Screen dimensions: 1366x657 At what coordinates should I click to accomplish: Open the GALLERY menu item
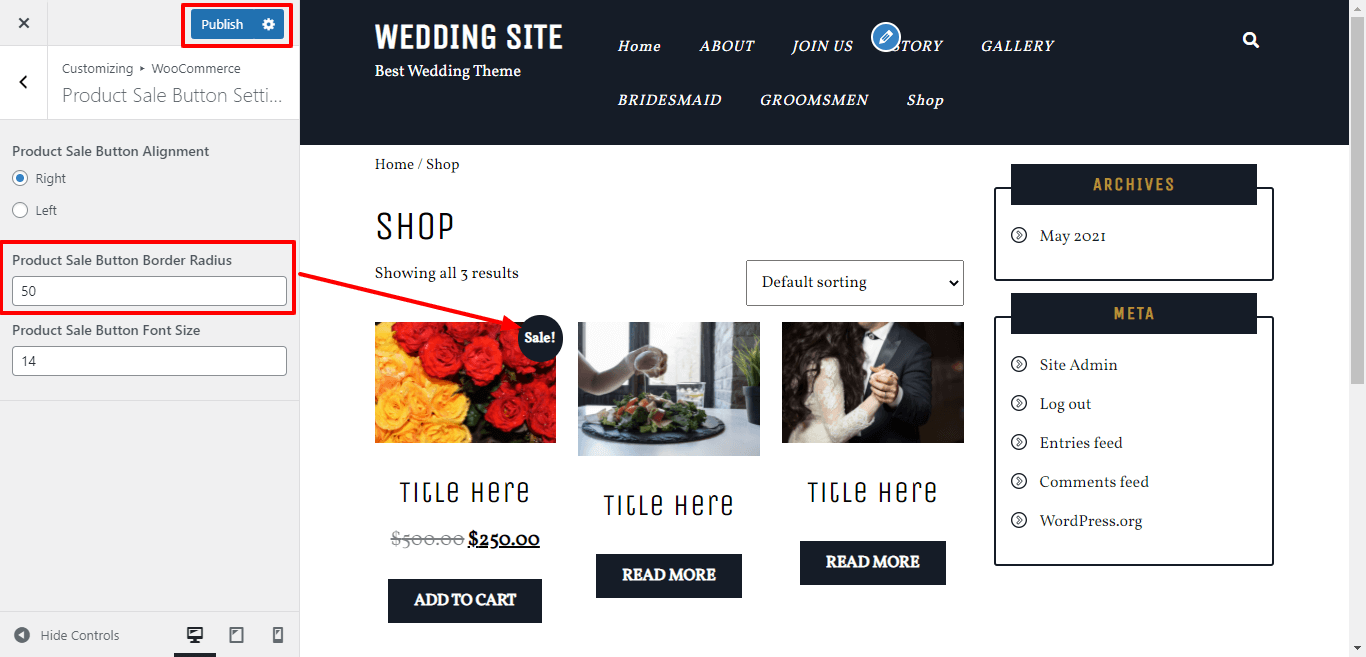(1017, 46)
